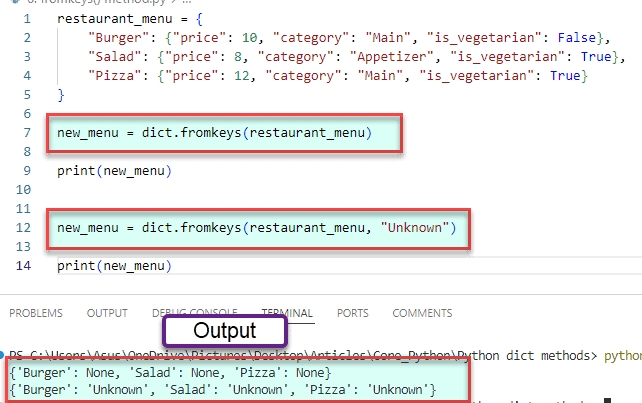
Task: Activate the TERMINAL tab
Action: [x=287, y=313]
